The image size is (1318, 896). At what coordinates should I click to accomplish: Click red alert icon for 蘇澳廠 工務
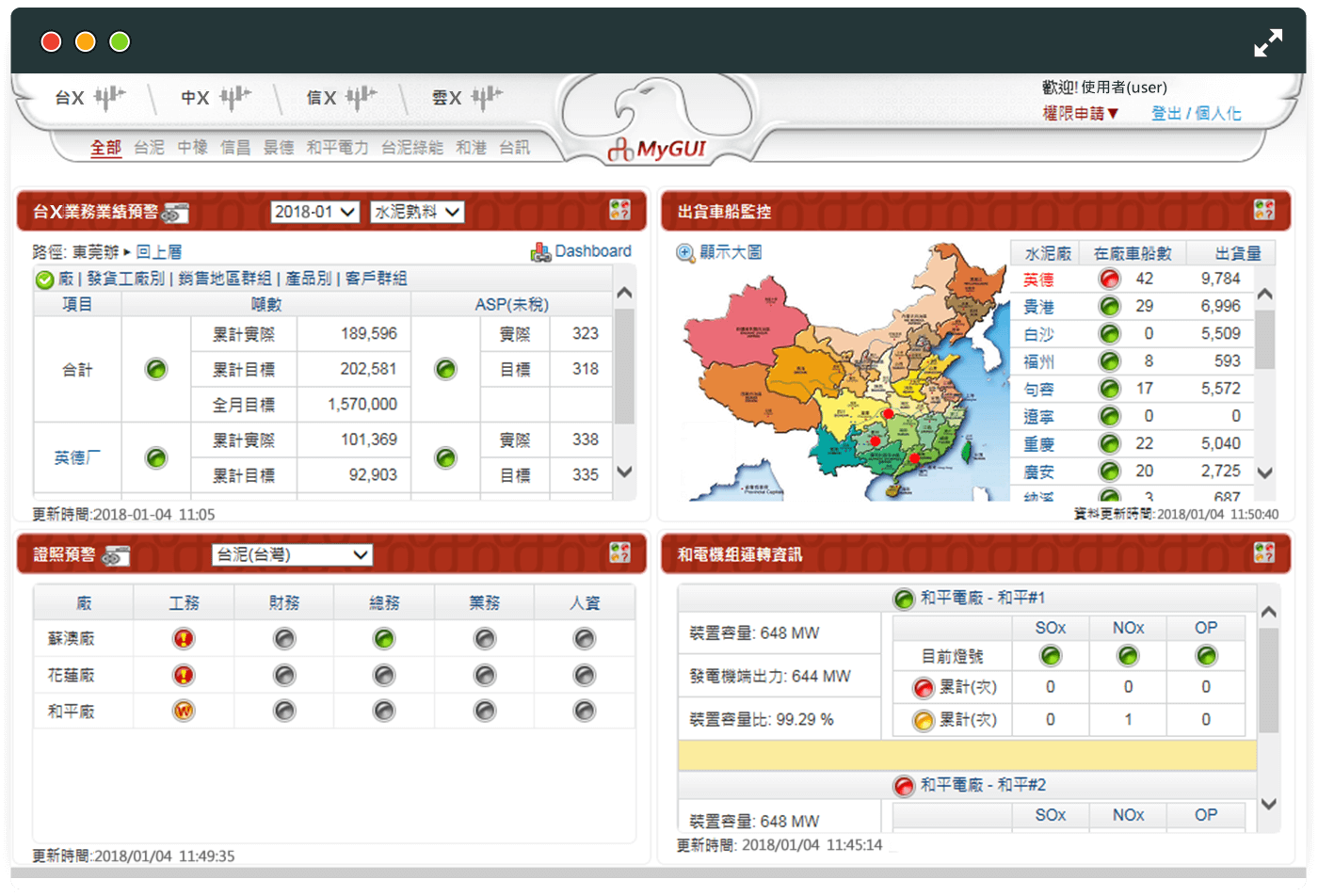coord(184,639)
